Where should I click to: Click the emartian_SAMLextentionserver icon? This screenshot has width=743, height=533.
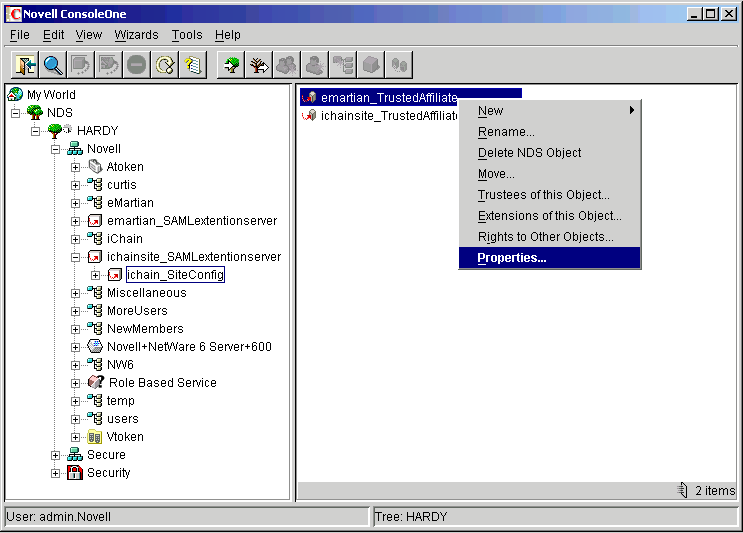coord(95,220)
